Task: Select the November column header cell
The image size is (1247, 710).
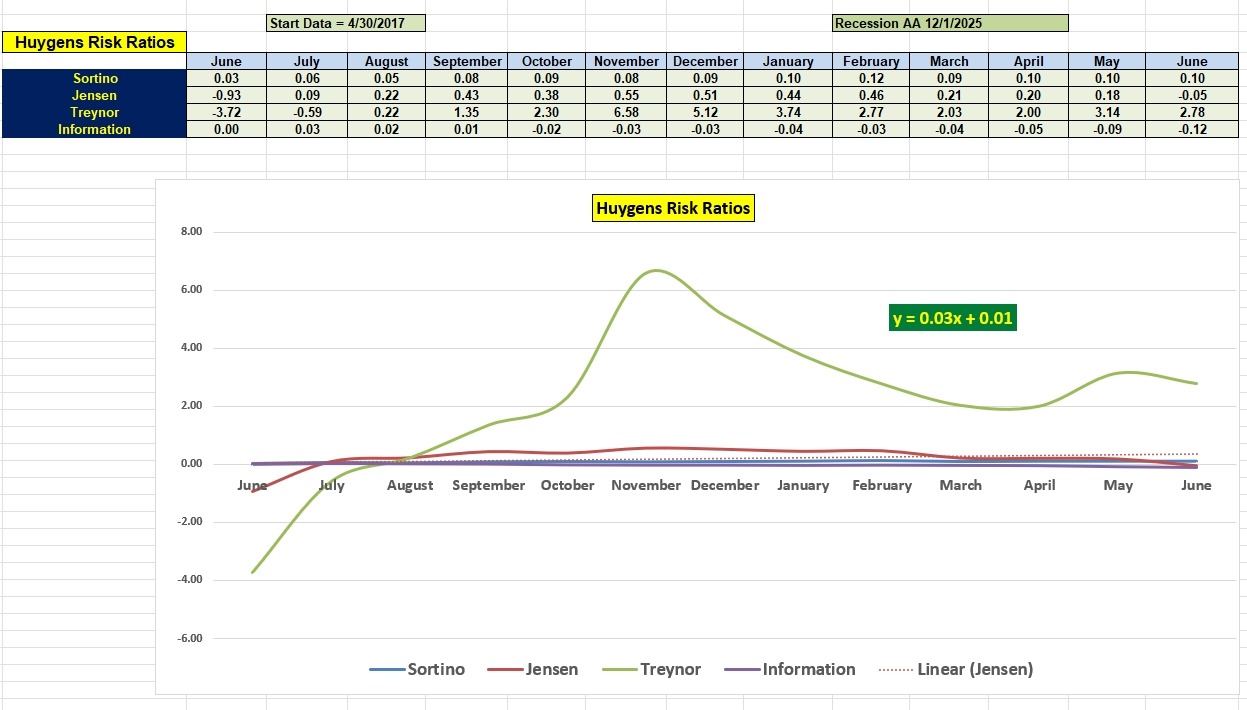Action: pos(627,61)
